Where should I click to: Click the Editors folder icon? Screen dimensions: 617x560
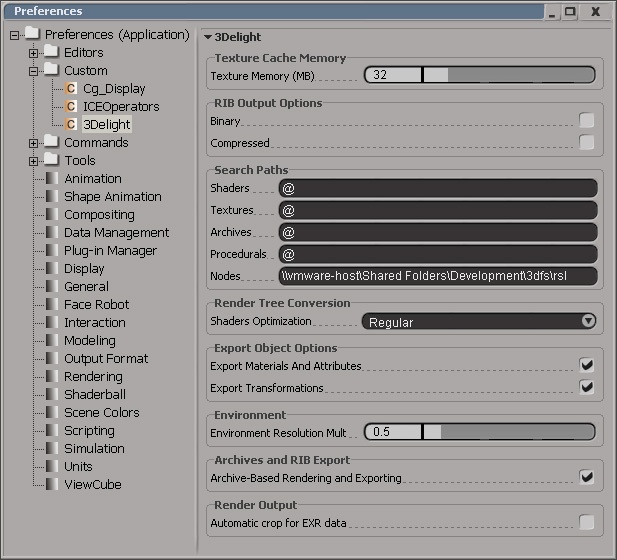tap(52, 53)
